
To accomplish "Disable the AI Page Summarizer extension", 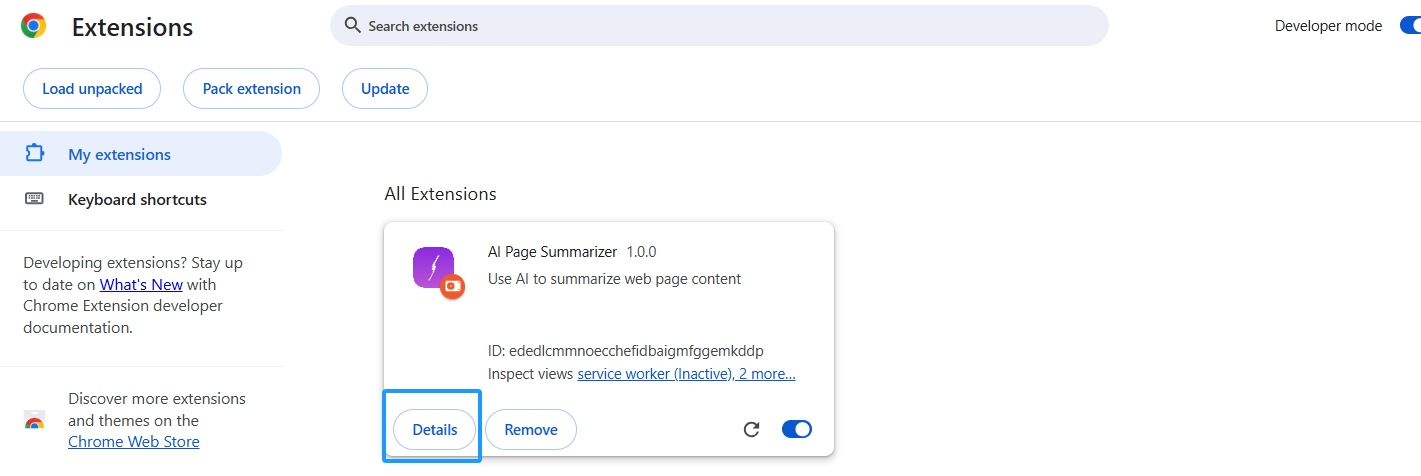I will tap(796, 430).
